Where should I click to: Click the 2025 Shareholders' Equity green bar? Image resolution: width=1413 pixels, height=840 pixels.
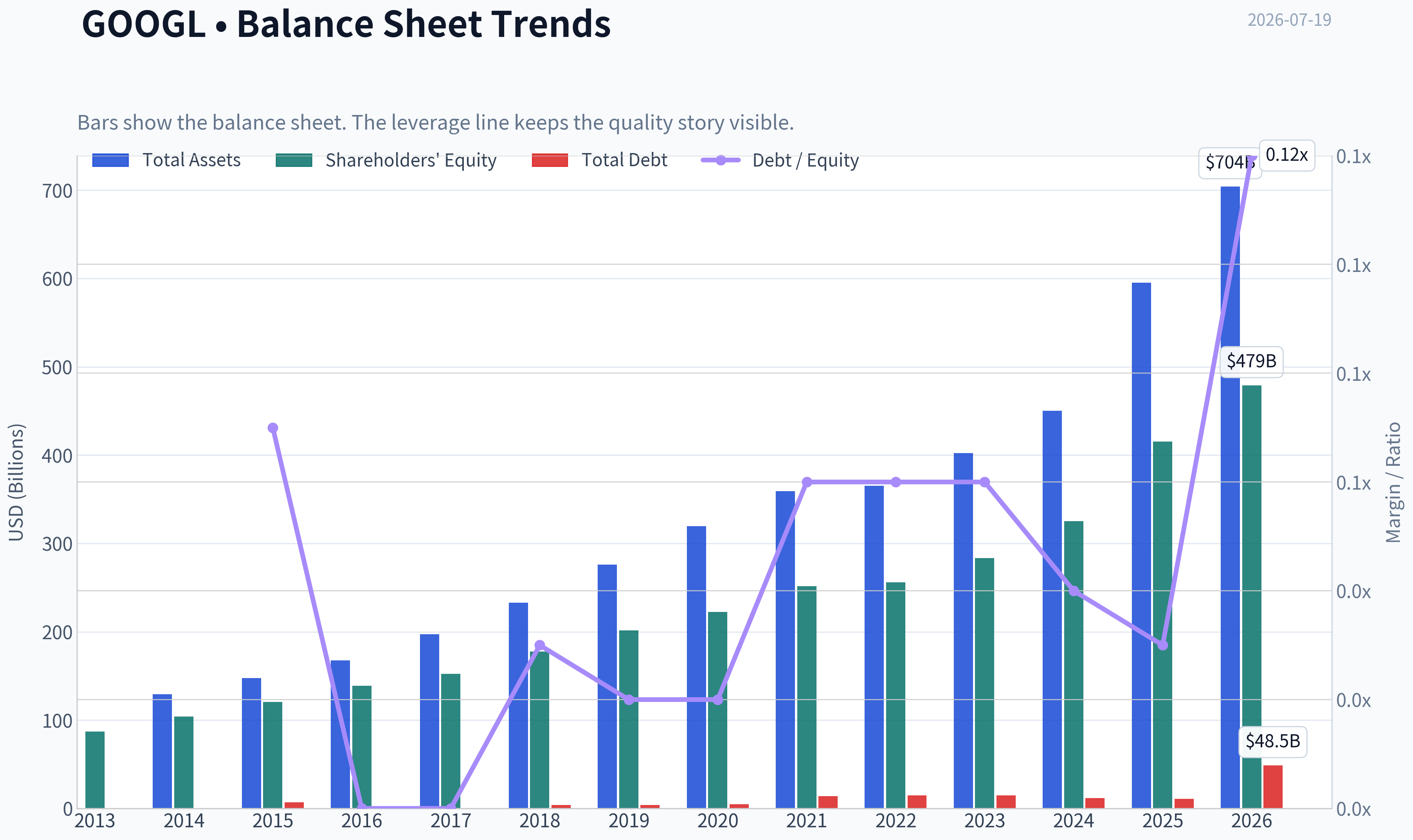(x=1162, y=625)
